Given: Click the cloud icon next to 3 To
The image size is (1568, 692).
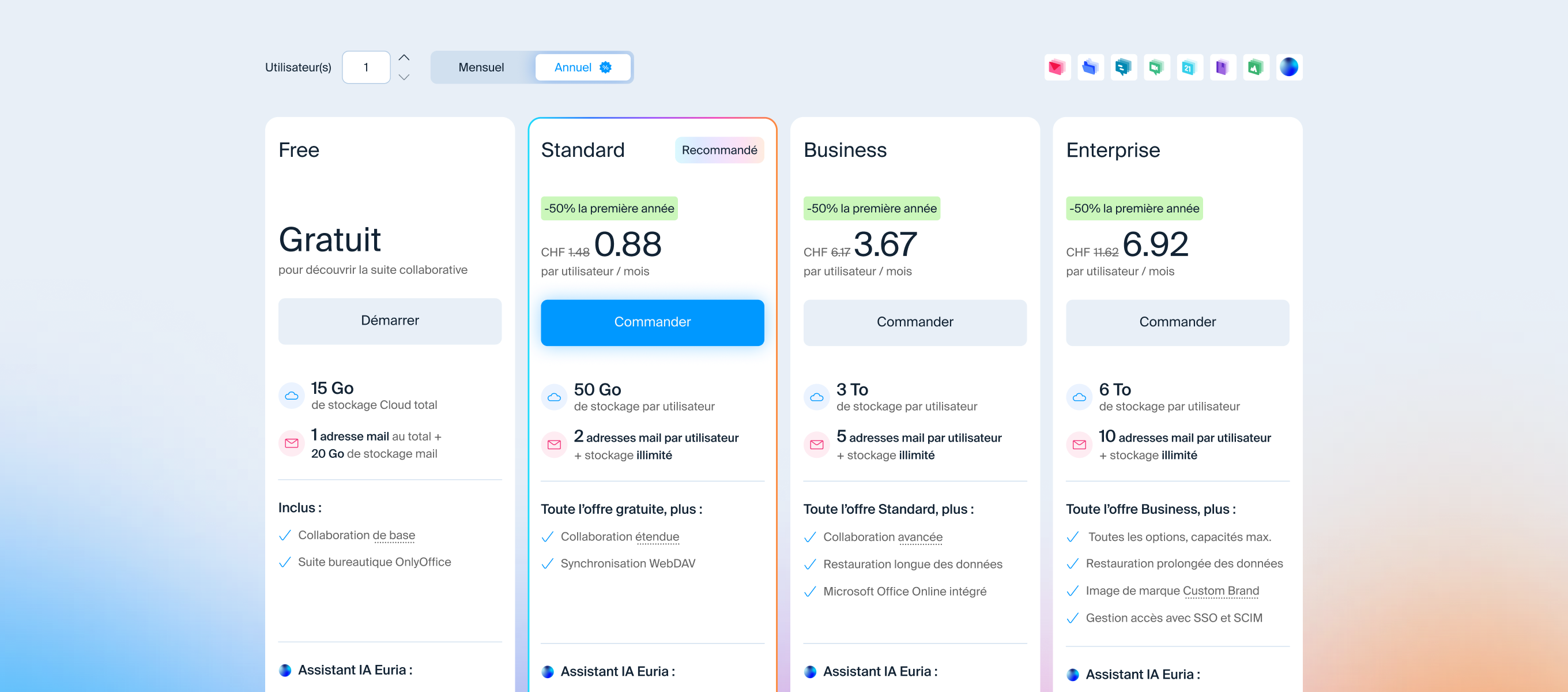Looking at the screenshot, I should [817, 397].
